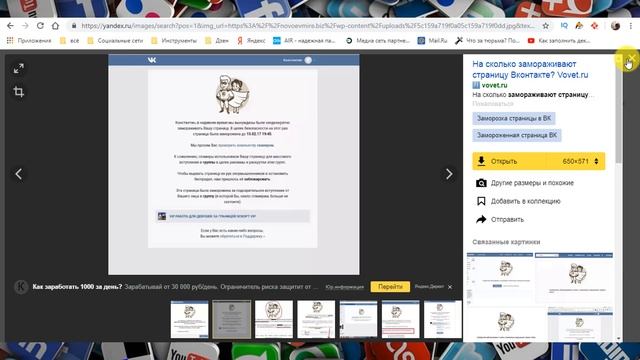Viewport: 640px width, 360px height.
Task: Open the 'Дзен' bookmarks folder
Action: coord(217,40)
